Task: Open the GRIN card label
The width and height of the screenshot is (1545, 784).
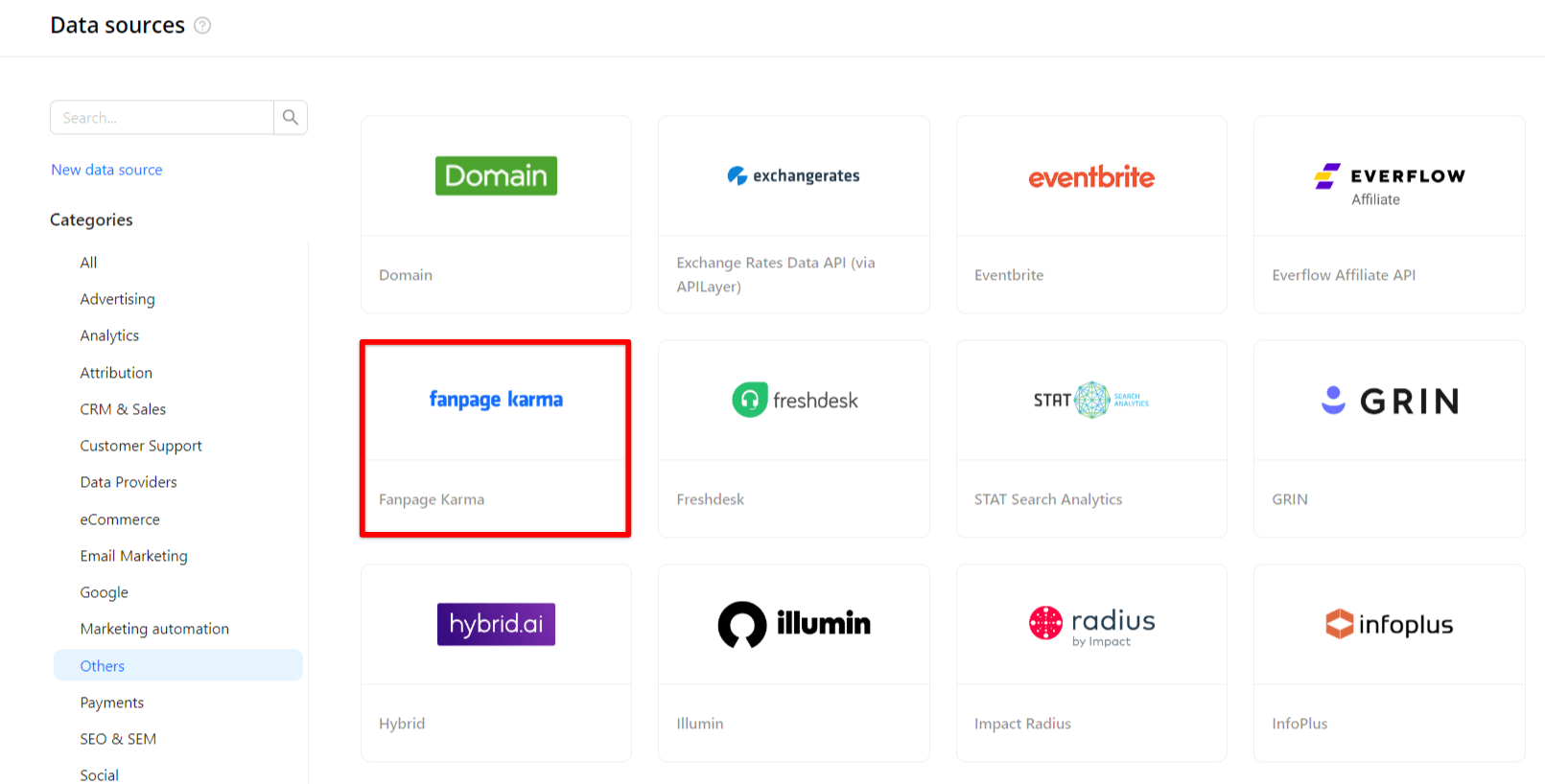Action: pyautogui.click(x=1290, y=499)
